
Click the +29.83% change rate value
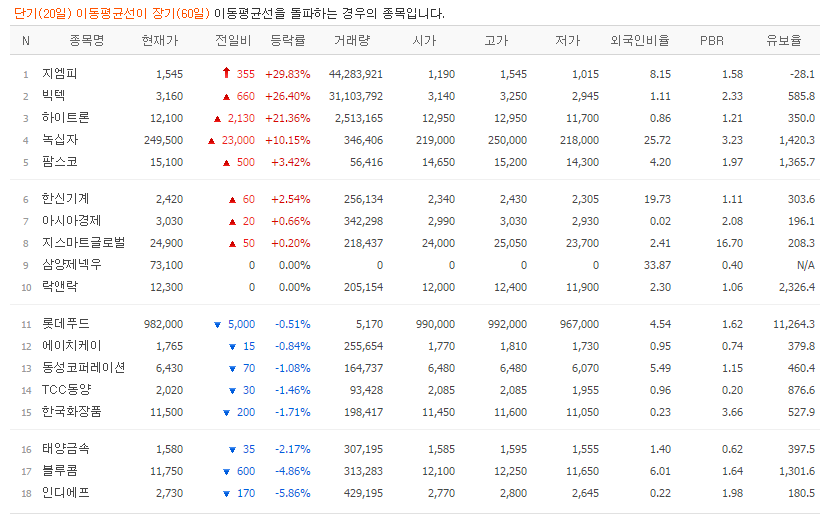[287, 74]
